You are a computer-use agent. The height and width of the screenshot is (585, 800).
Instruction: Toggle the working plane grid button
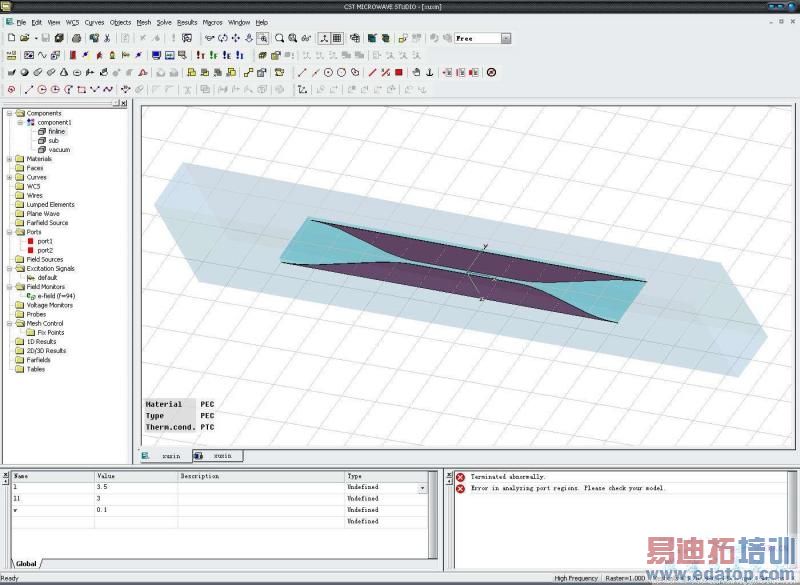click(x=337, y=38)
